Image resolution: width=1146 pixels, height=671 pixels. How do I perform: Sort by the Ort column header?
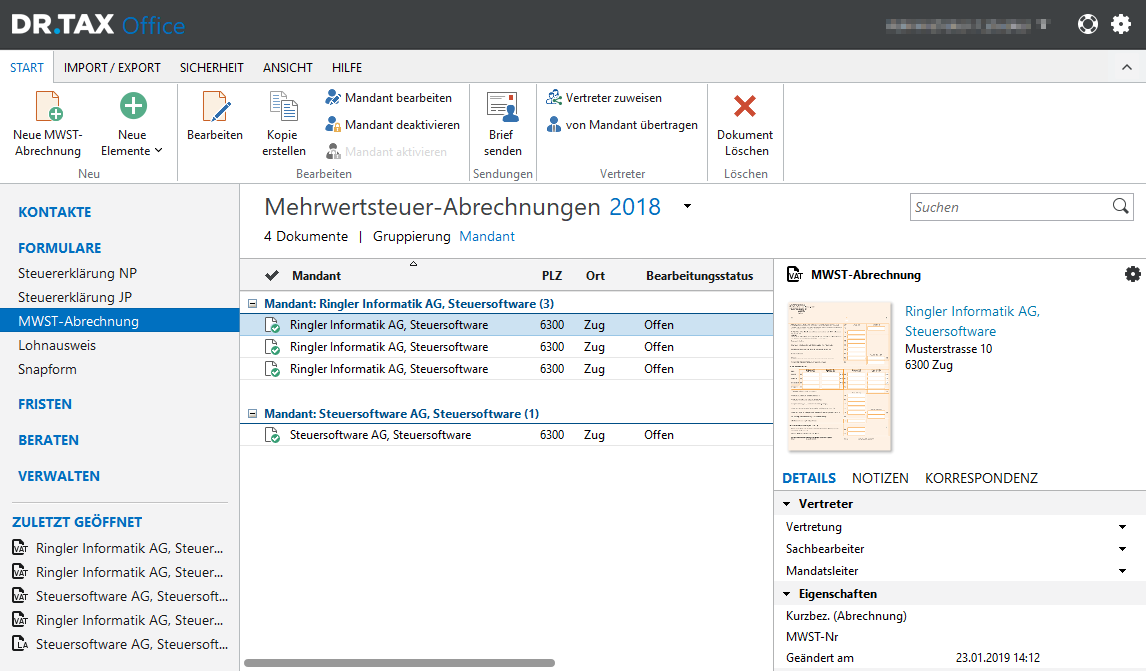pos(595,276)
